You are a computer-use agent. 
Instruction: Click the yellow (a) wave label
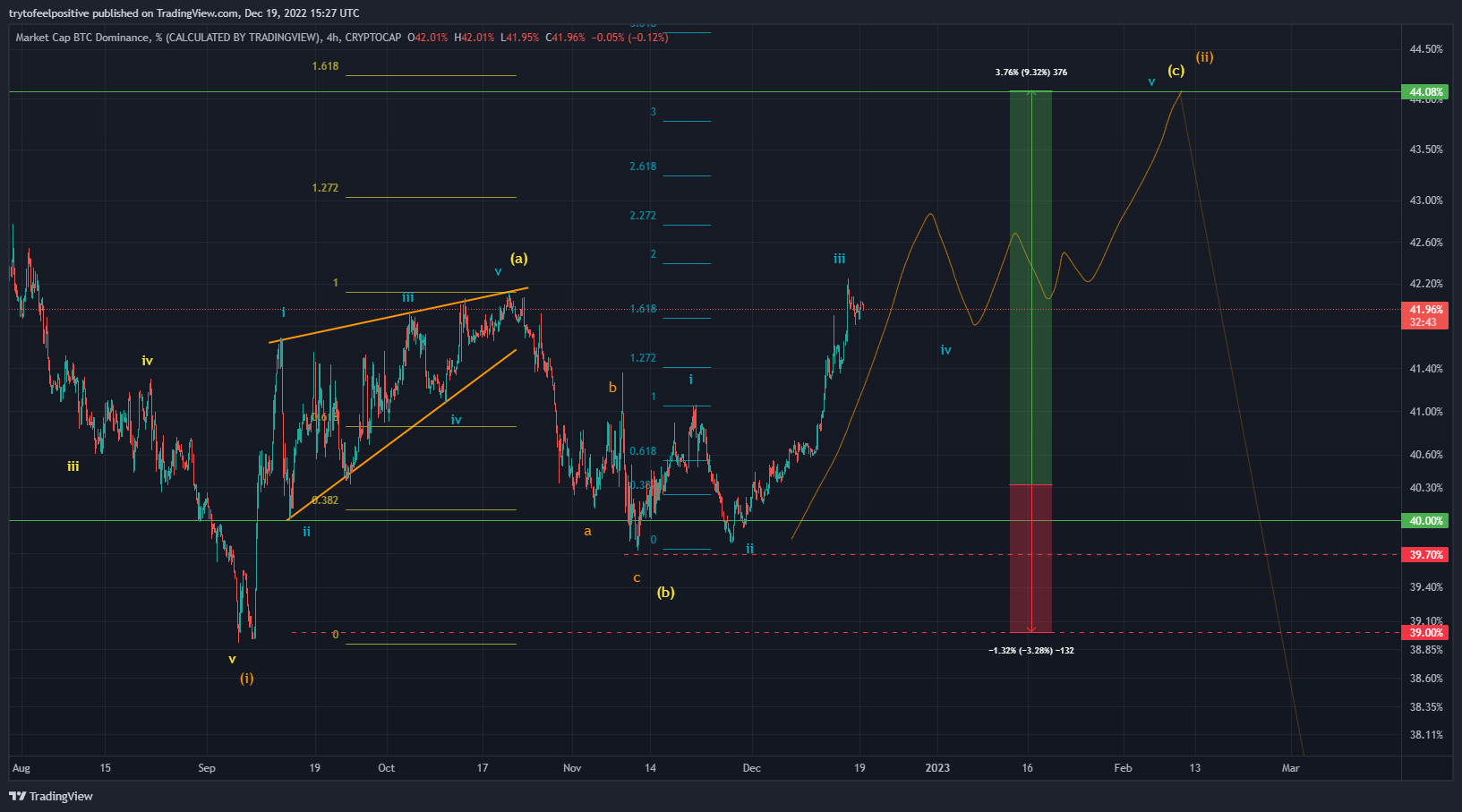coord(519,259)
